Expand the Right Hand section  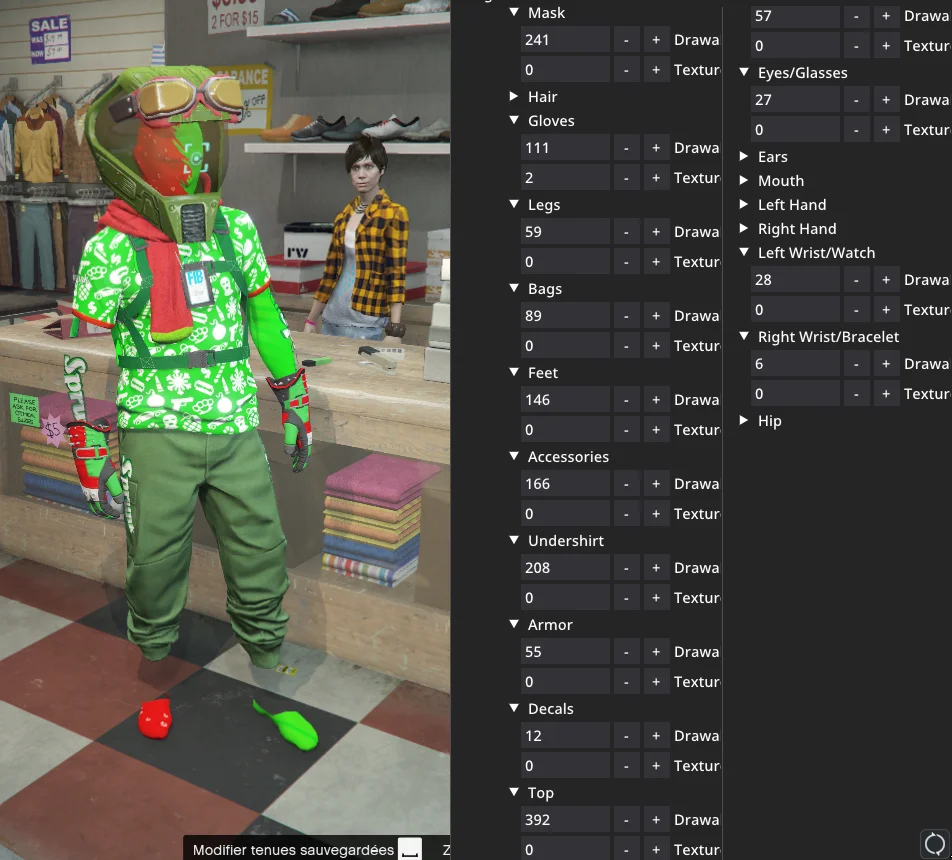pos(744,228)
